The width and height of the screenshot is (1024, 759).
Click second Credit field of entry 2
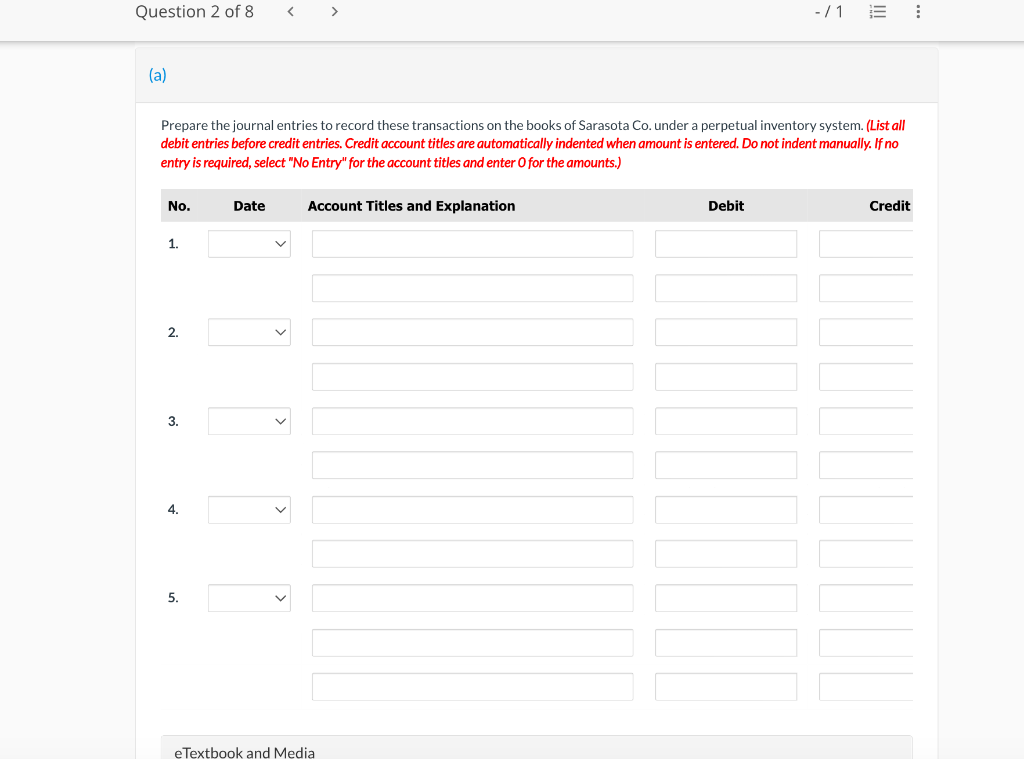[866, 377]
